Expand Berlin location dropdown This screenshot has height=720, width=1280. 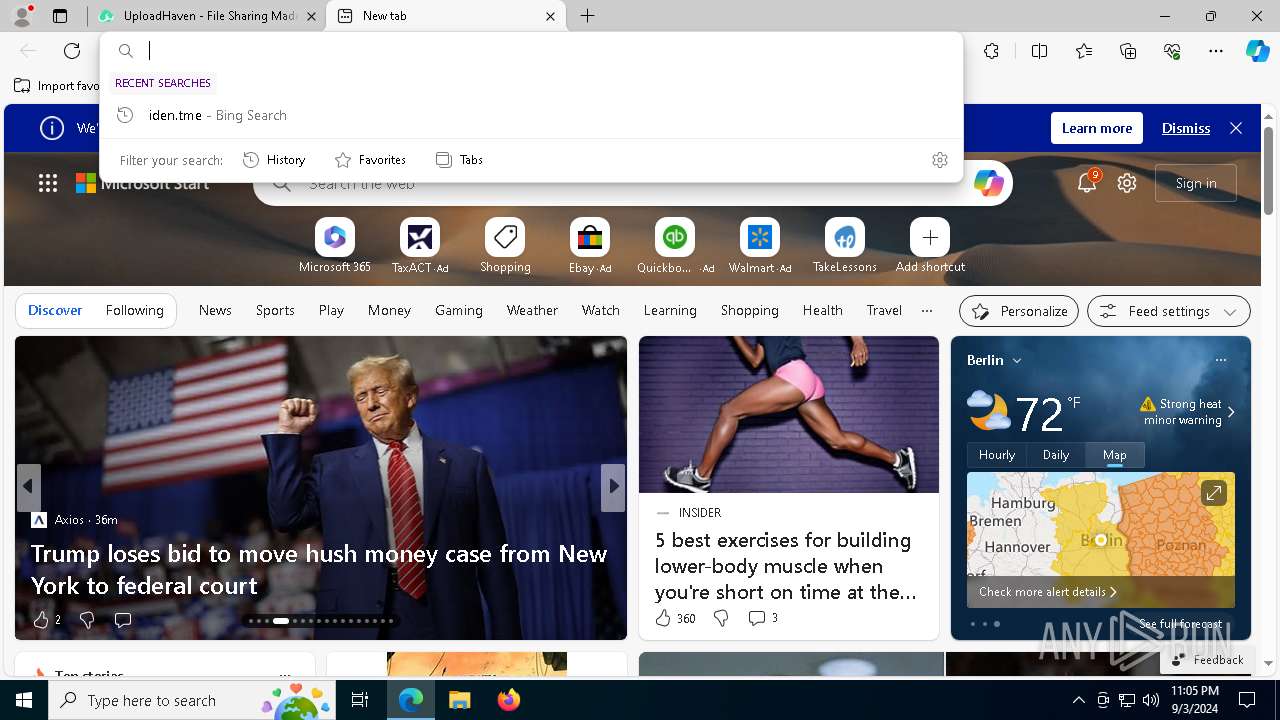coord(1017,360)
